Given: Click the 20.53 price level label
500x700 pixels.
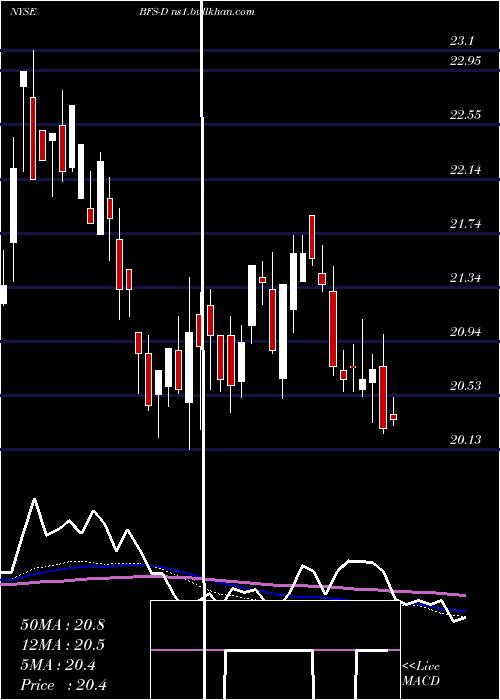Looking at the screenshot, I should pyautogui.click(x=465, y=386).
